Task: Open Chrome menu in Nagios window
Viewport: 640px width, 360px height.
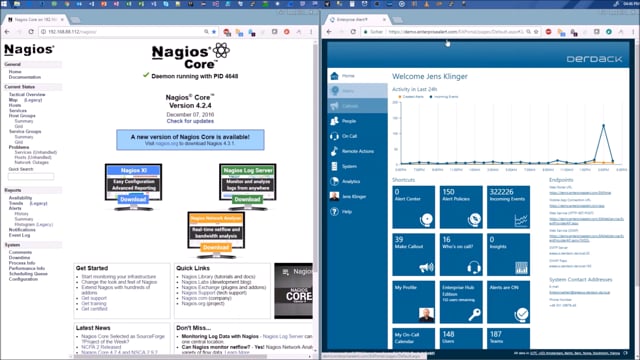Action: point(311,31)
